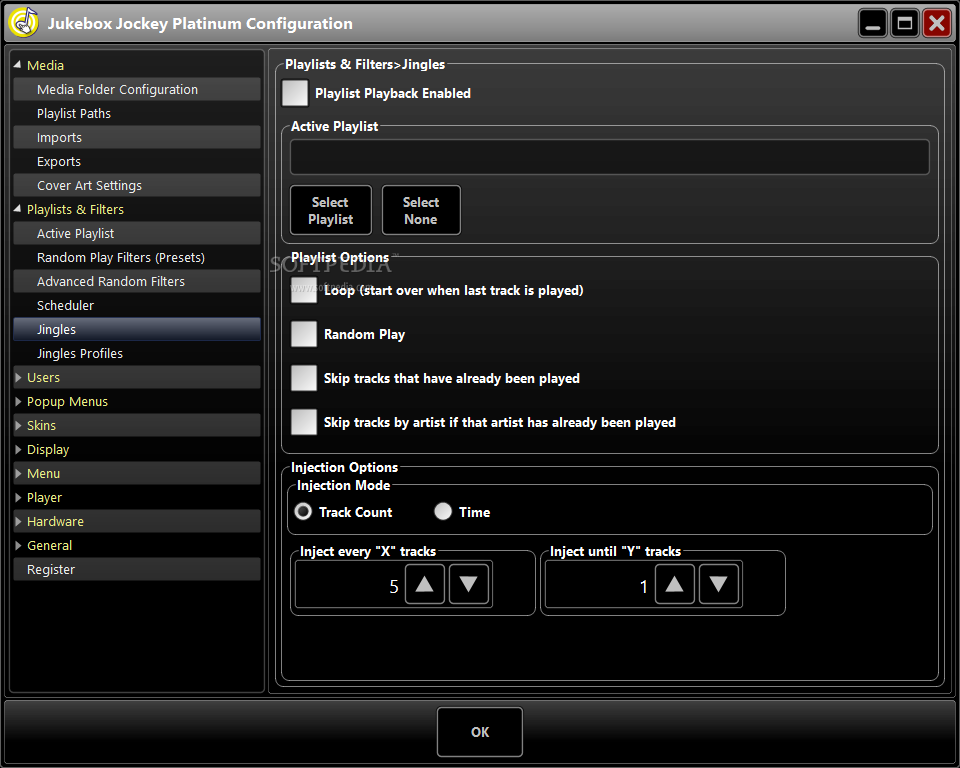Click the Display category label

pyautogui.click(x=48, y=450)
